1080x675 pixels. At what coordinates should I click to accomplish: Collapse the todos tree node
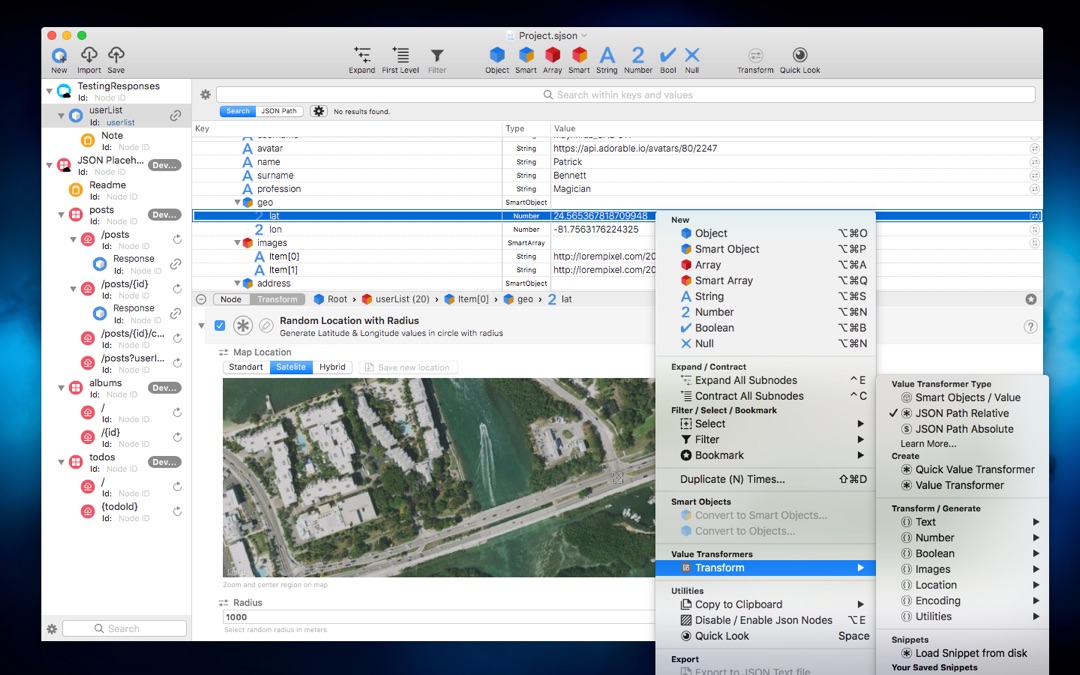[61, 462]
